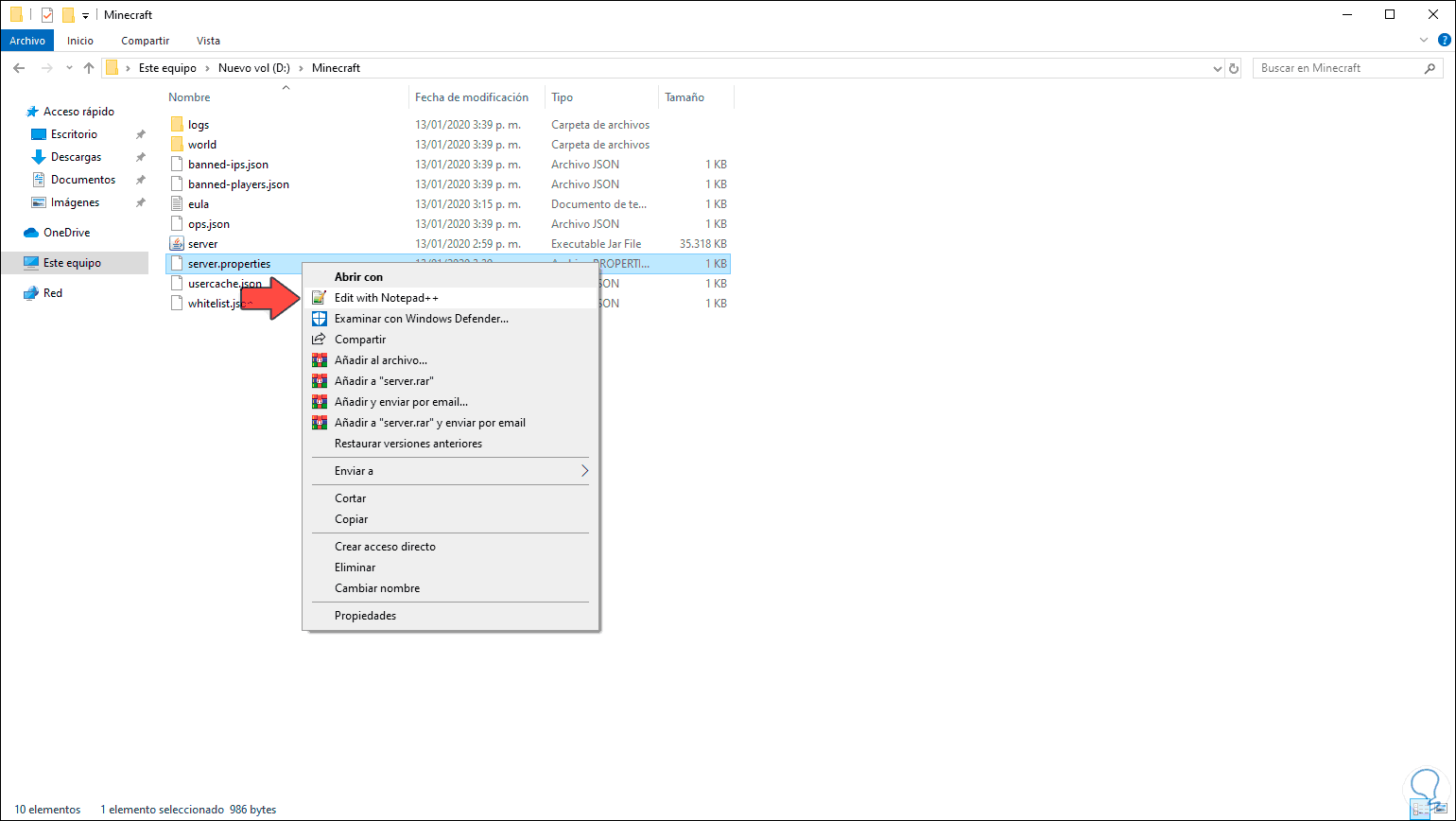Choose Eliminar from context menu

pos(450,568)
